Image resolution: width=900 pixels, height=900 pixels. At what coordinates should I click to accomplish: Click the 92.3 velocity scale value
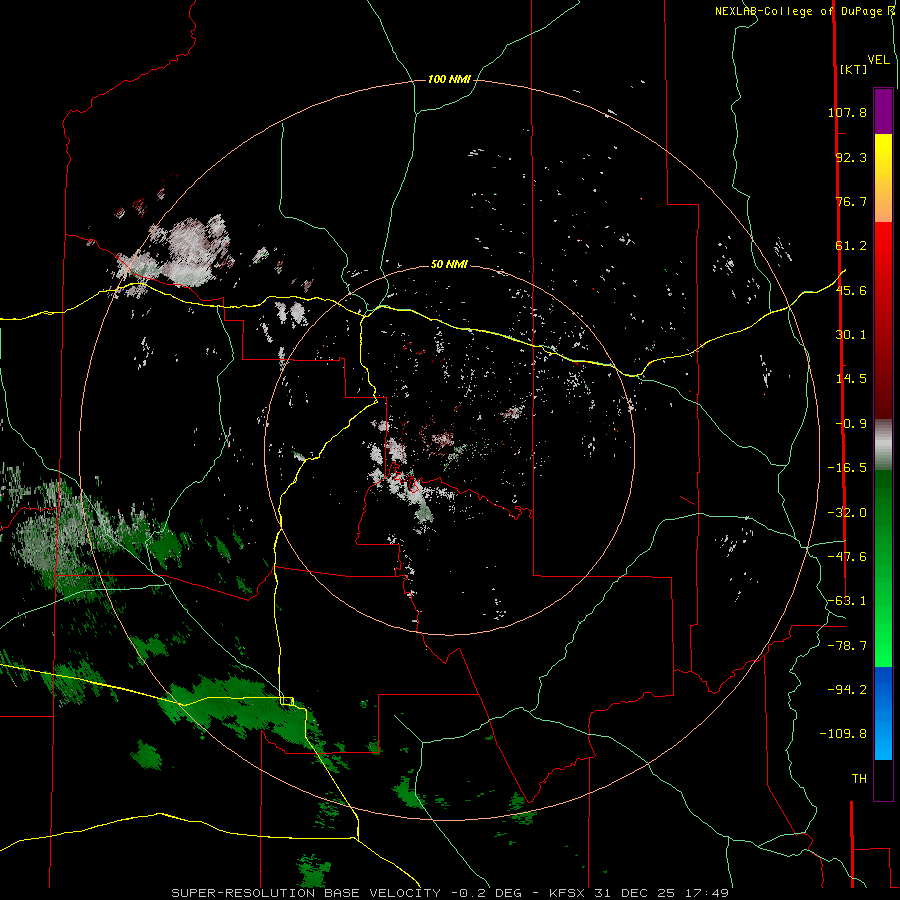[851, 157]
